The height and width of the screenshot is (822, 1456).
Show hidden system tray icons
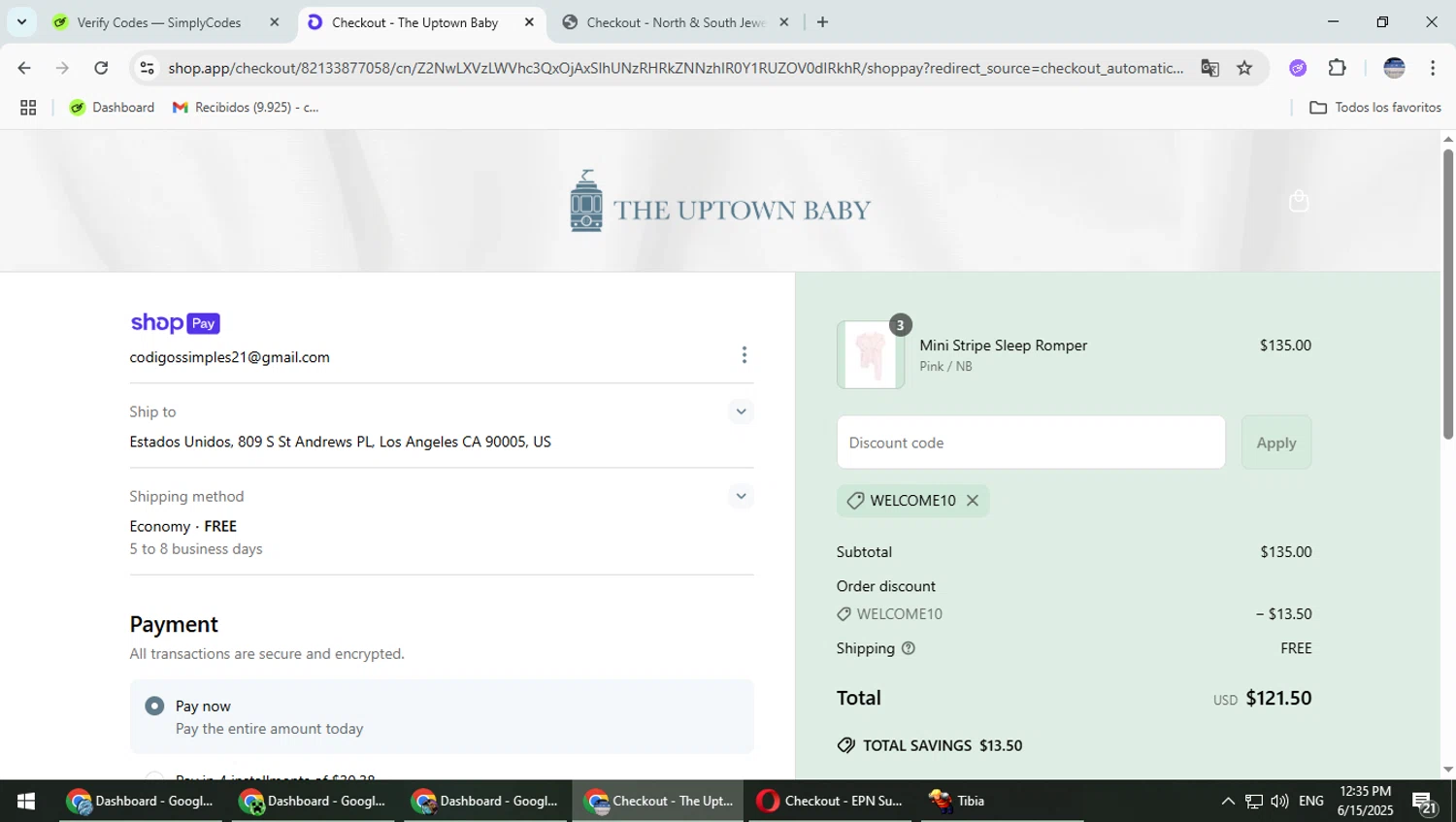1228,801
